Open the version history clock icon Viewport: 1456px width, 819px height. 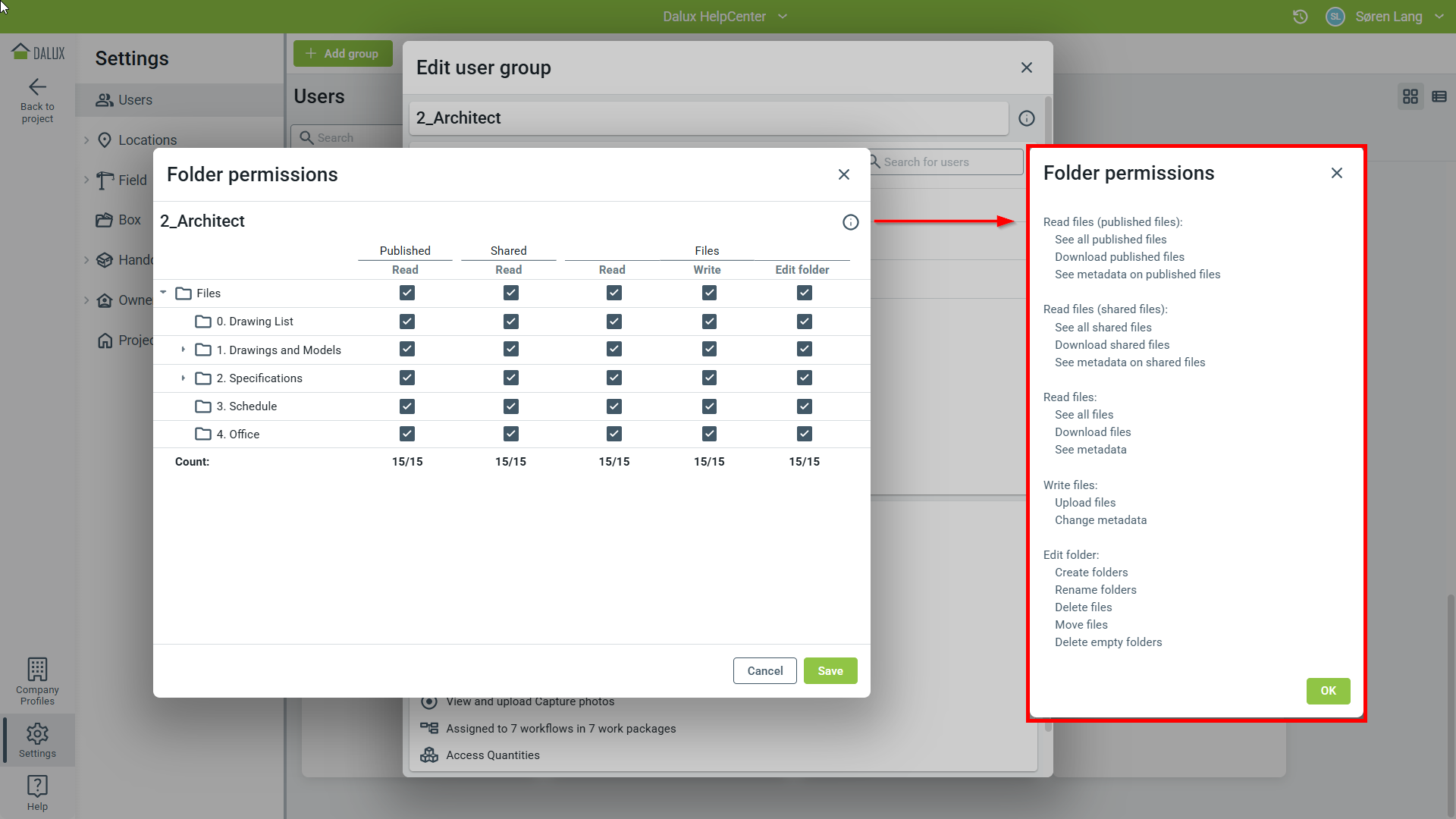1300,17
